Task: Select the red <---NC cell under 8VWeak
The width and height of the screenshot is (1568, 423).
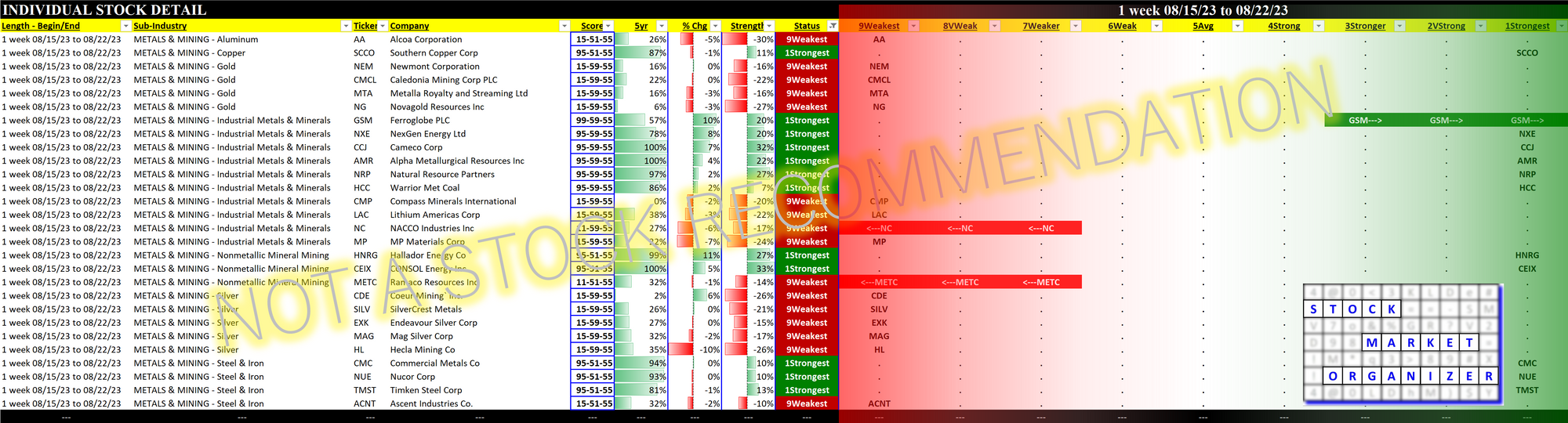Action: 960,228
